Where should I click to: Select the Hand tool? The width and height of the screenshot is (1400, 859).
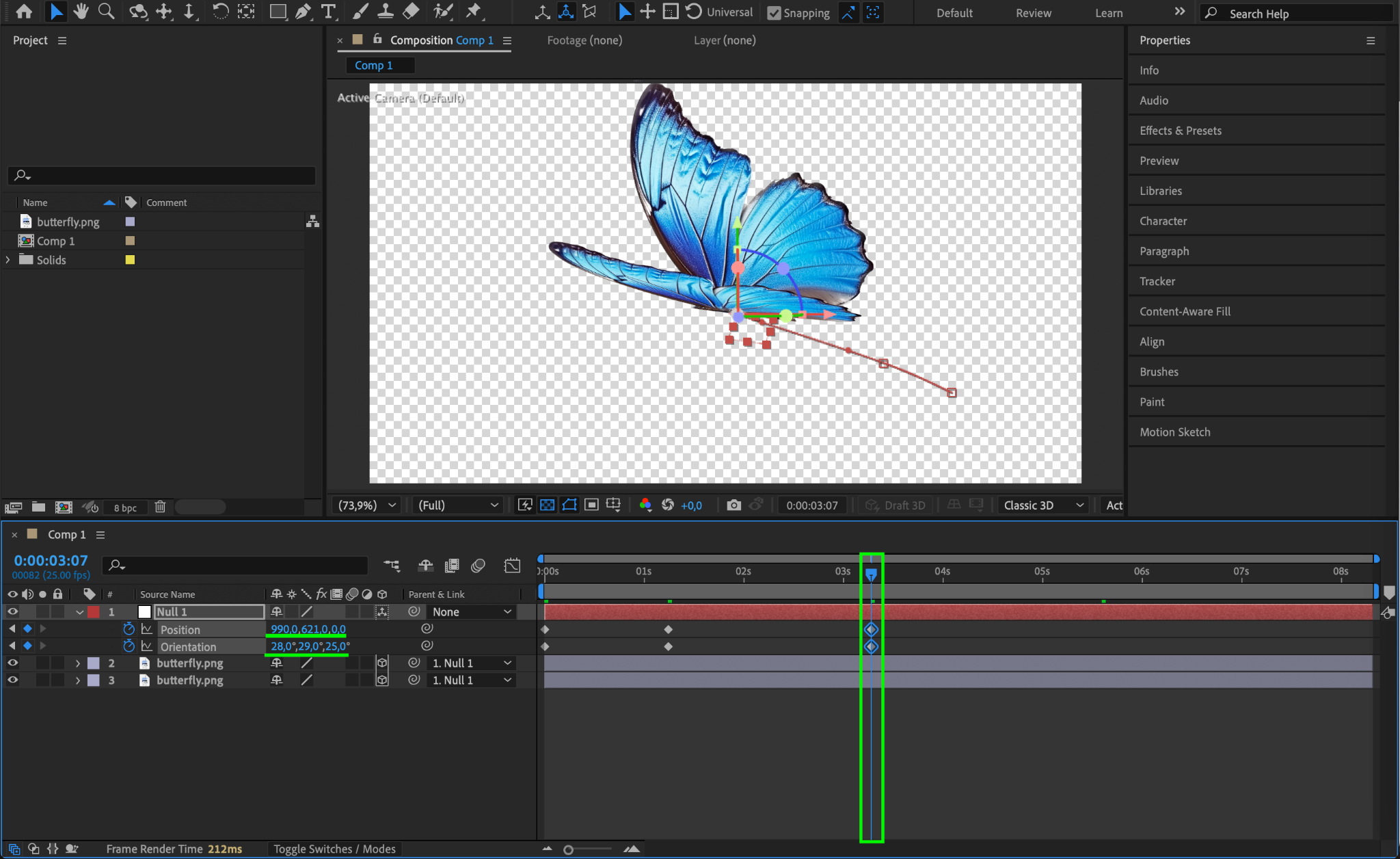pos(81,12)
